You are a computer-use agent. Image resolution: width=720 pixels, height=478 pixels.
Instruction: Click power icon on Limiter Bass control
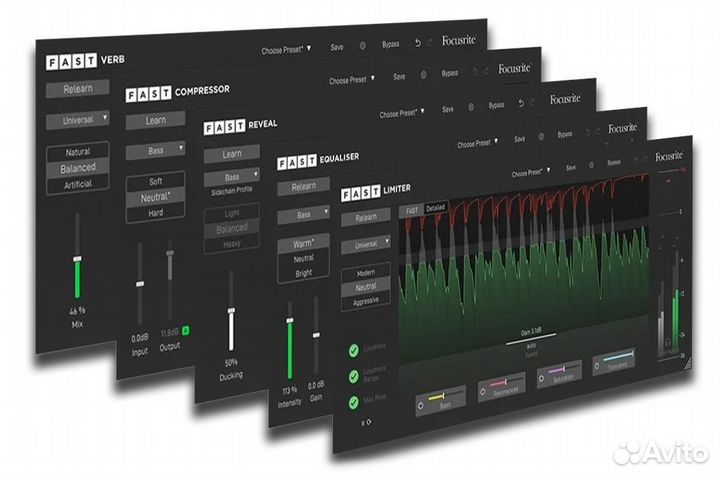(x=421, y=406)
